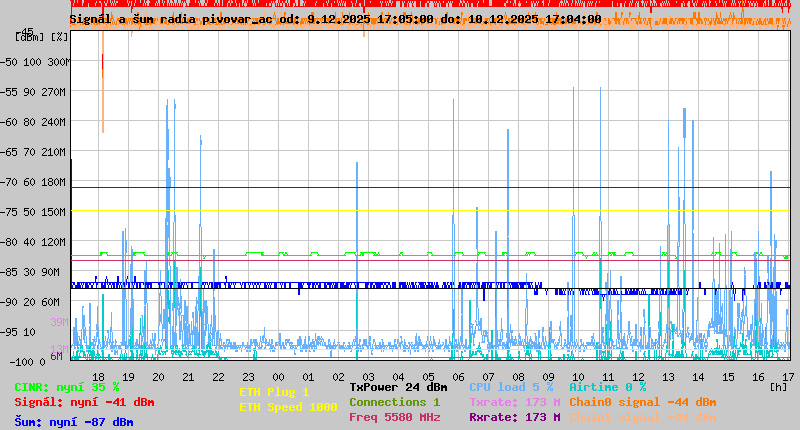
Task: Click the Freq 5580 MHz label
Action: pos(394,417)
